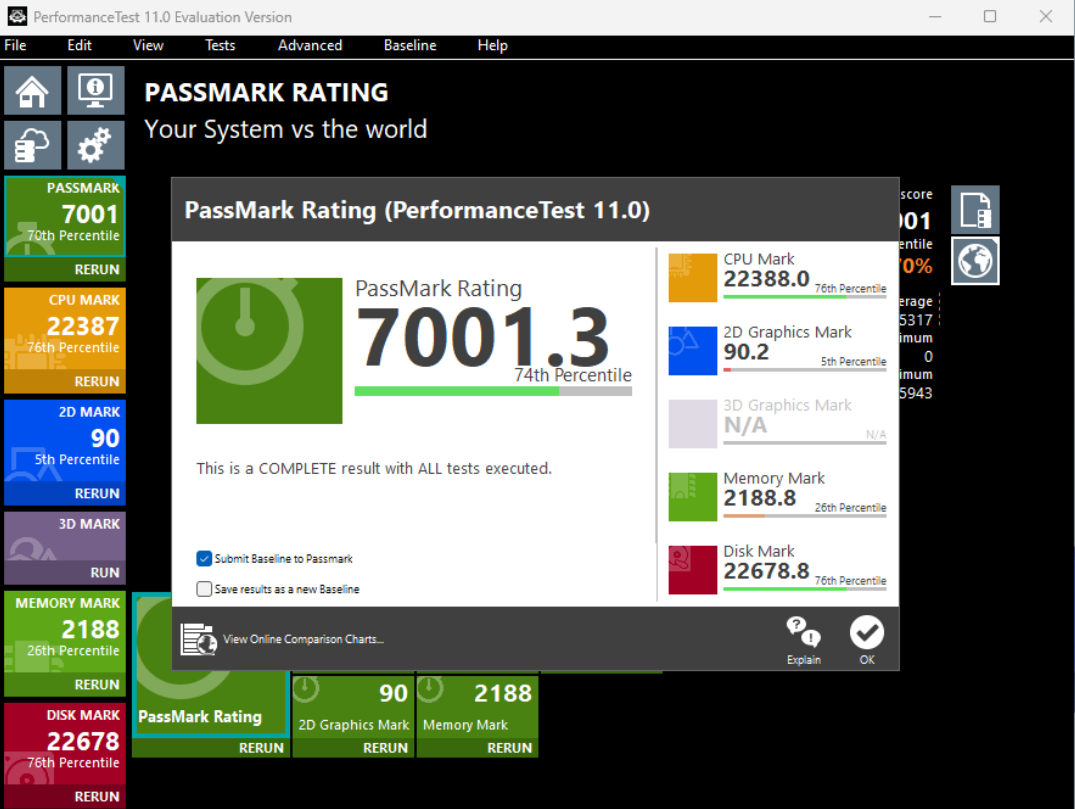Click the CPU Mark chip icon

click(x=692, y=276)
